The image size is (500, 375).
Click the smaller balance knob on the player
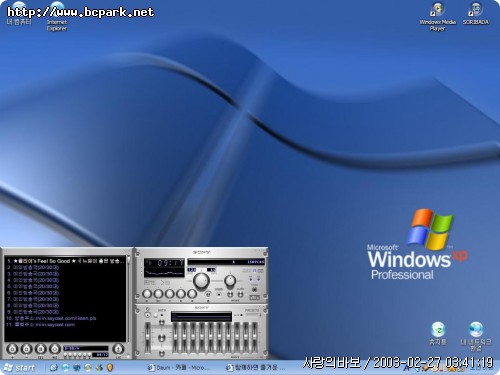coord(230,281)
